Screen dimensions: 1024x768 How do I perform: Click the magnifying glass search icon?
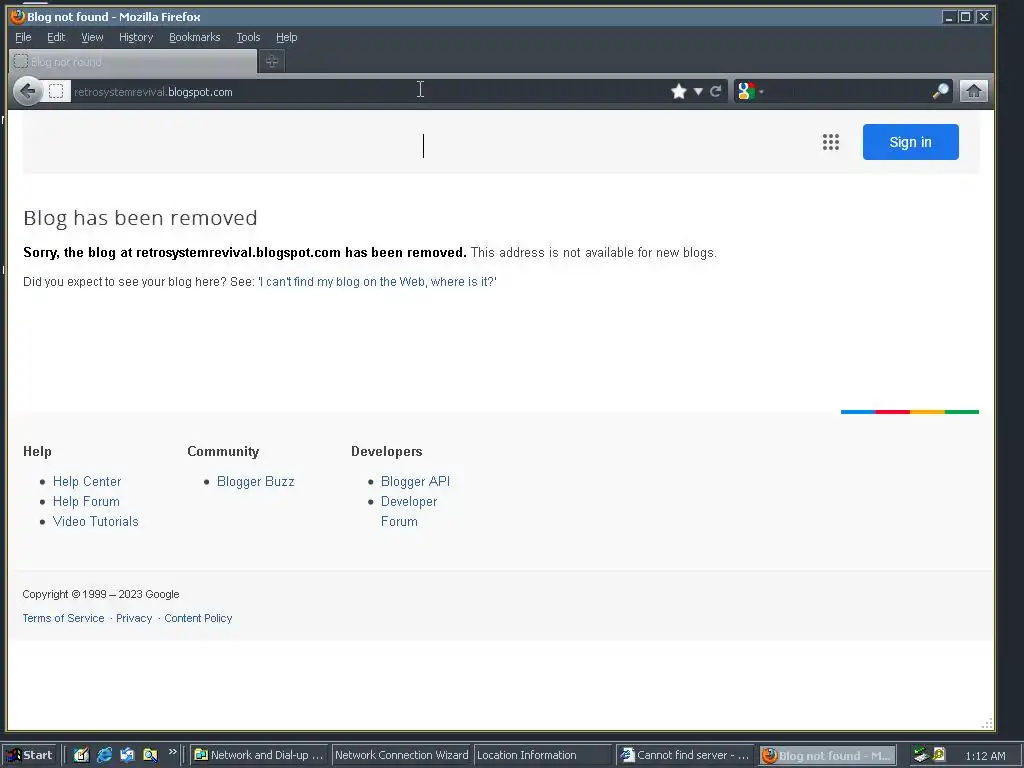pyautogui.click(x=940, y=91)
